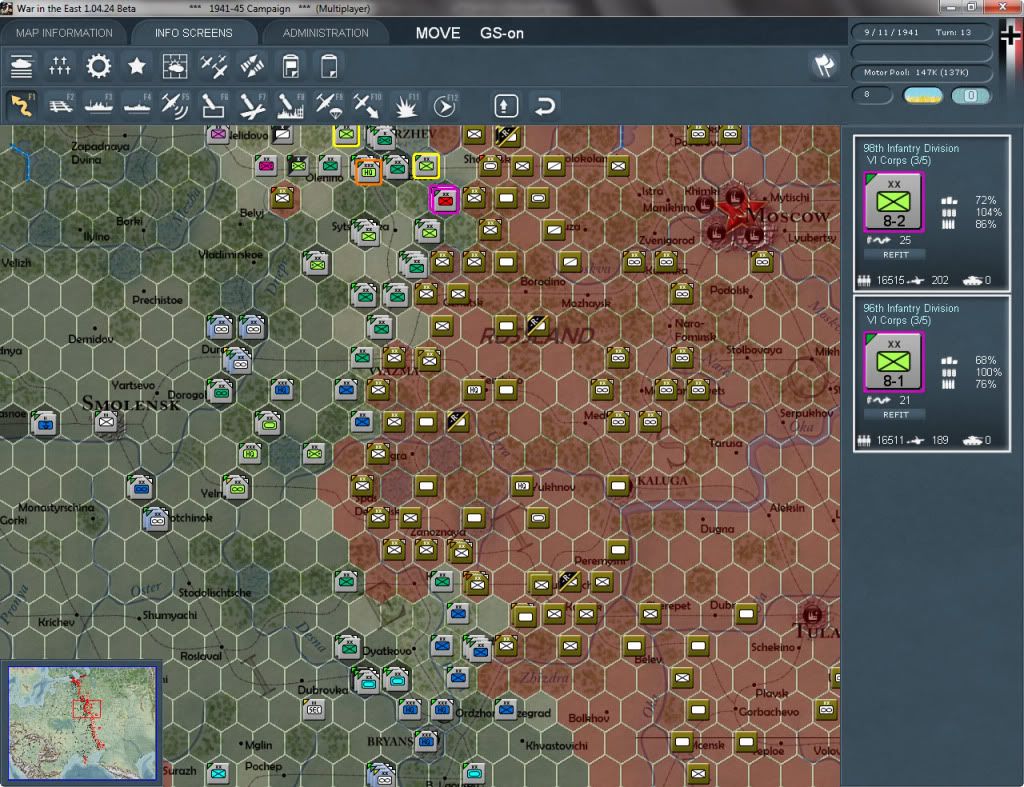Click the box showing 8
Image resolution: width=1024 pixels, height=787 pixels.
coord(872,95)
